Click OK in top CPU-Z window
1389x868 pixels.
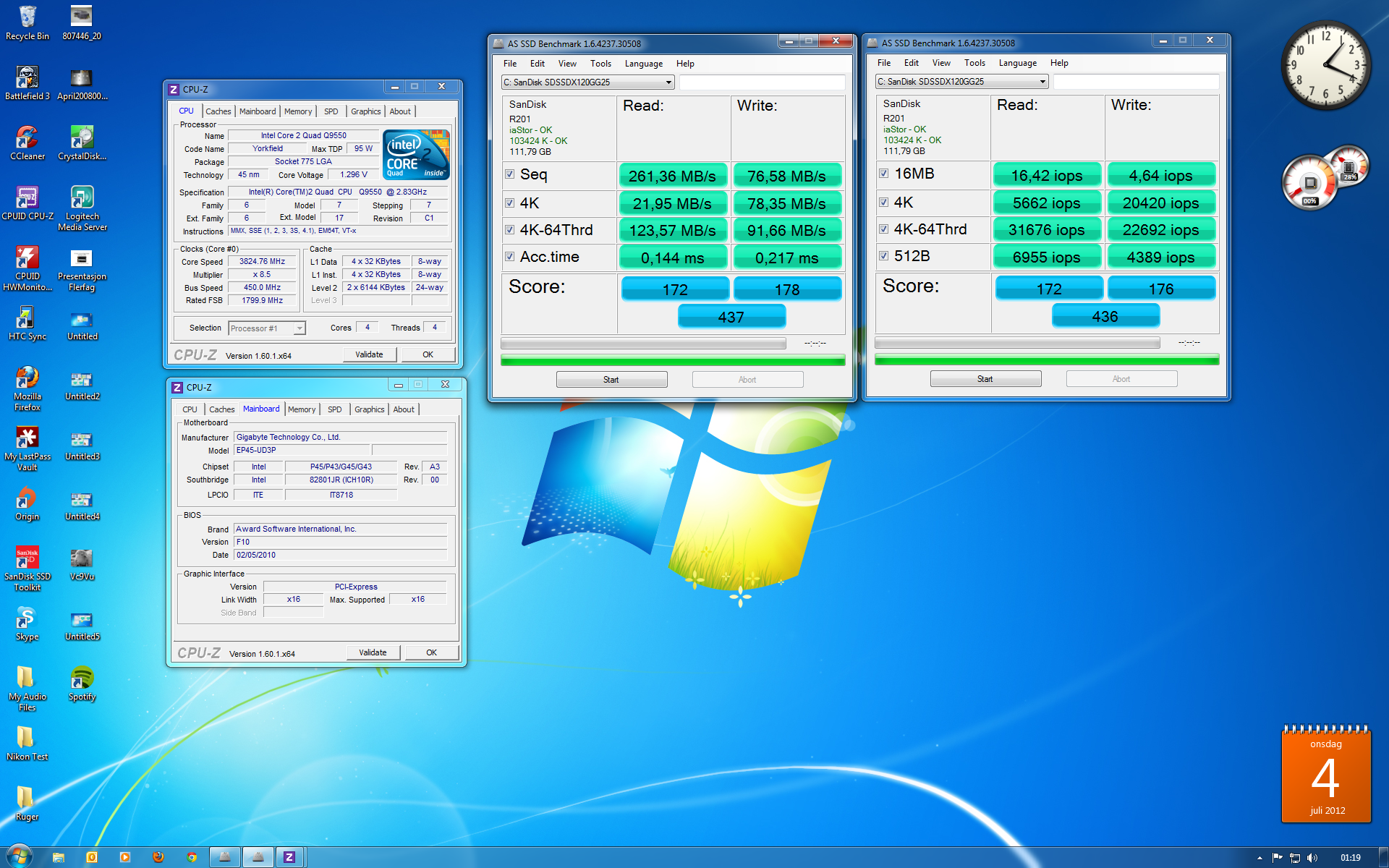pyautogui.click(x=428, y=354)
